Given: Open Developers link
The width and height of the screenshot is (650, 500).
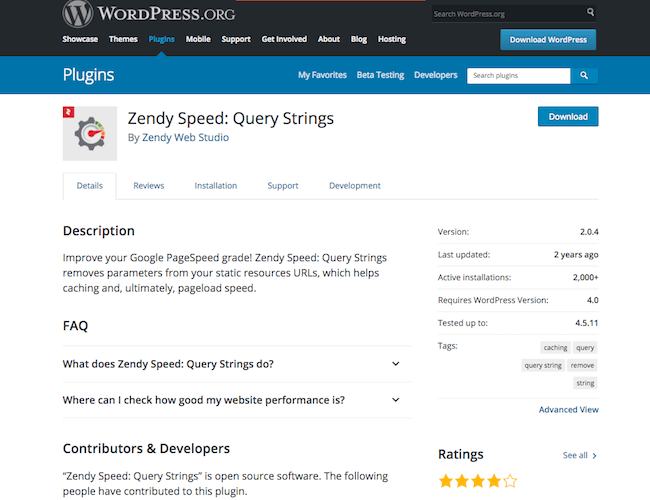Looking at the screenshot, I should 436,75.
